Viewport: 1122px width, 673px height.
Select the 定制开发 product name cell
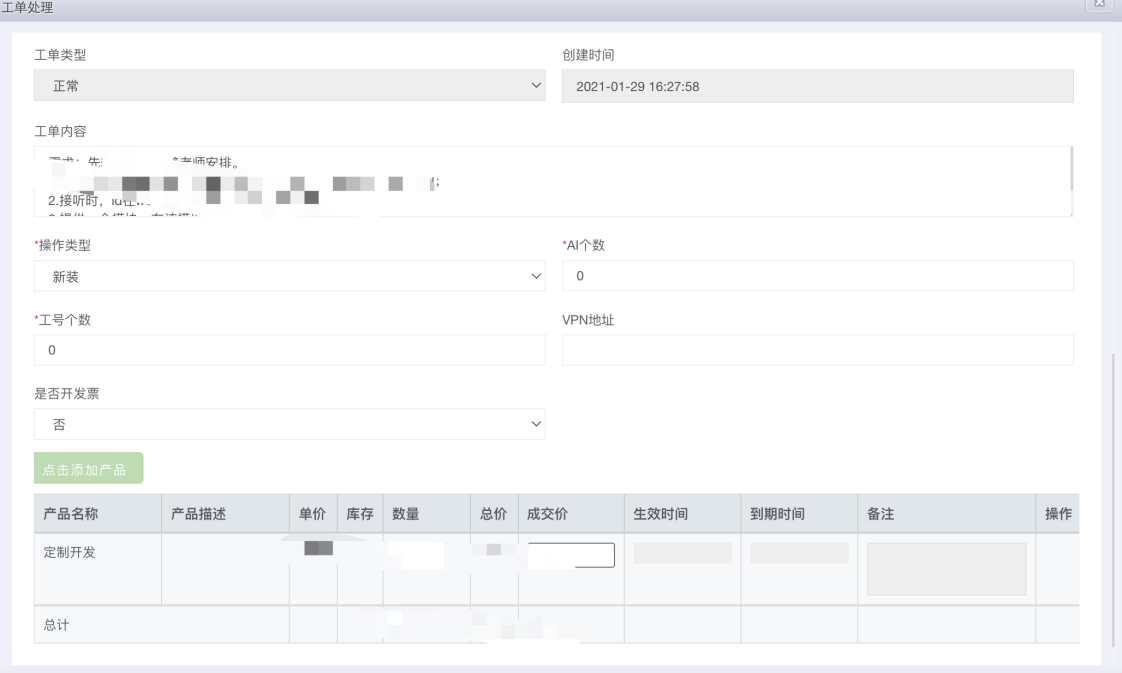70,554
